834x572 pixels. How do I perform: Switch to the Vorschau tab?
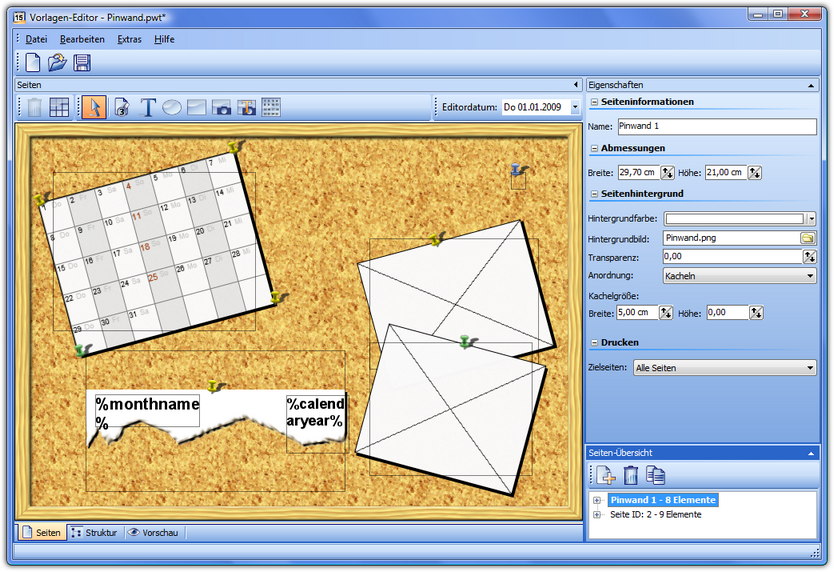(x=153, y=533)
